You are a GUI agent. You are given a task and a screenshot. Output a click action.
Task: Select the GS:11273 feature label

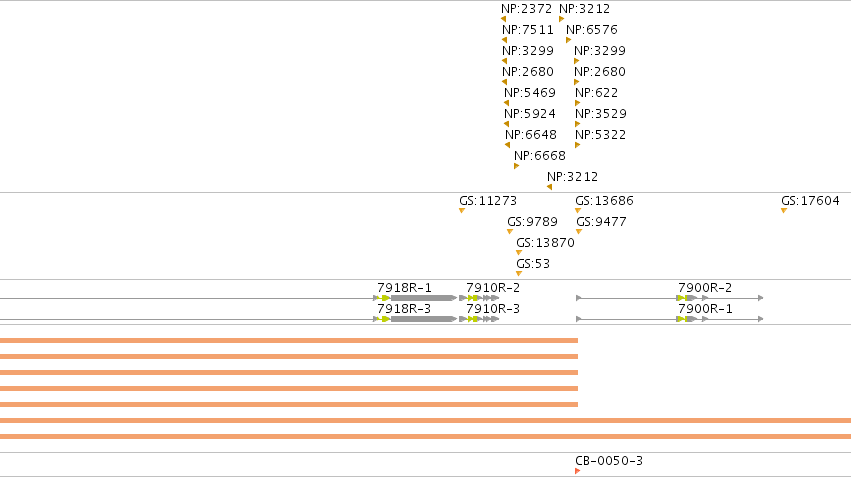click(x=488, y=201)
